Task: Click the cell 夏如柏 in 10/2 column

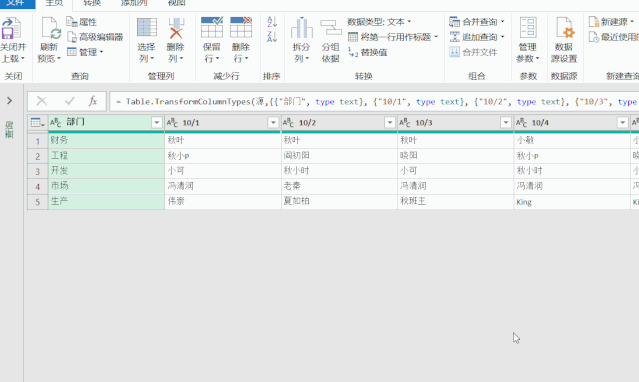Action: 339,201
